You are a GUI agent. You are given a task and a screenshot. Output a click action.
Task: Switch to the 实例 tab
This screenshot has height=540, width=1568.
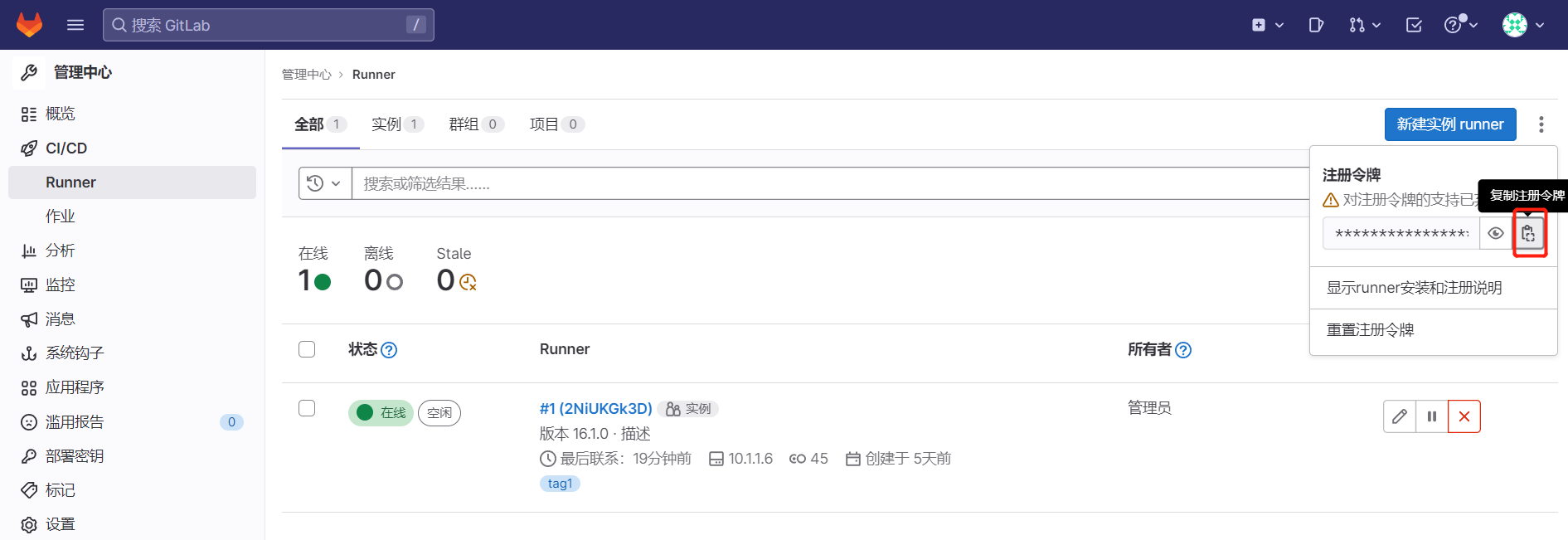coord(398,124)
